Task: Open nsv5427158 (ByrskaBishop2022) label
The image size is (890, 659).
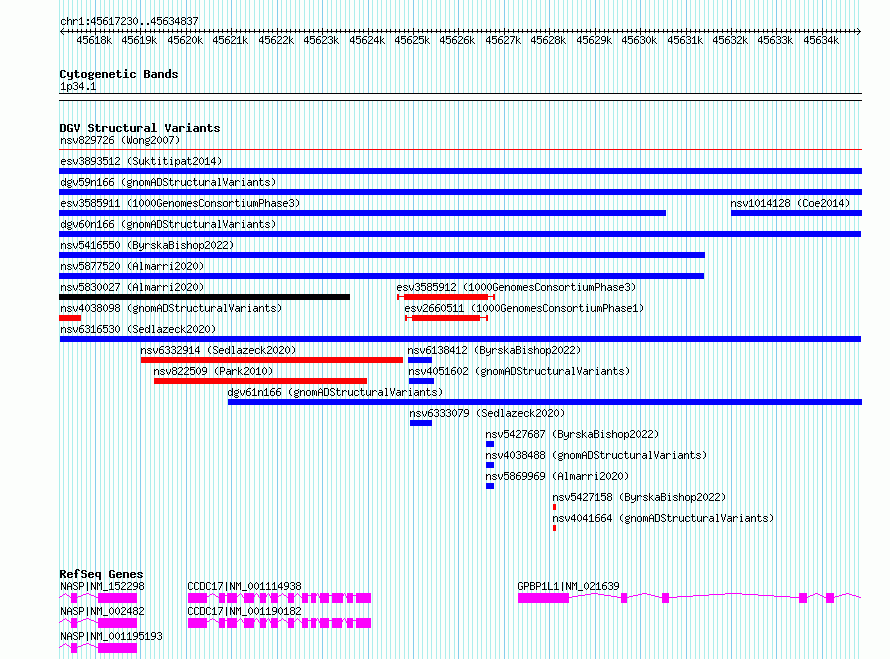Action: click(639, 497)
